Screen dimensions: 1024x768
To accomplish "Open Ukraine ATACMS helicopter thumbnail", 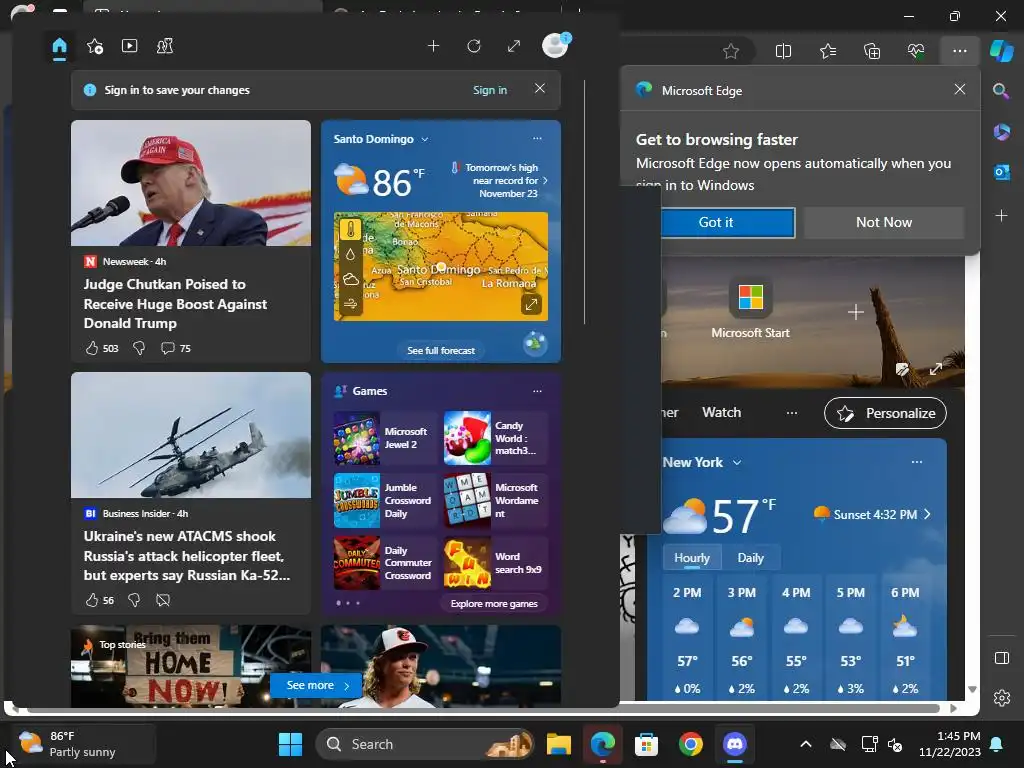I will [191, 435].
